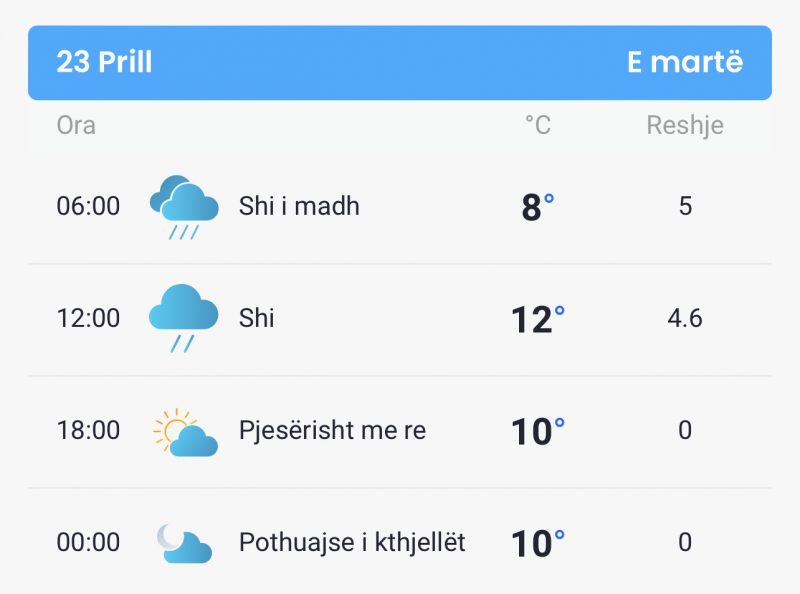
Task: Open the 12:00 forecast row time
Action: click(88, 318)
